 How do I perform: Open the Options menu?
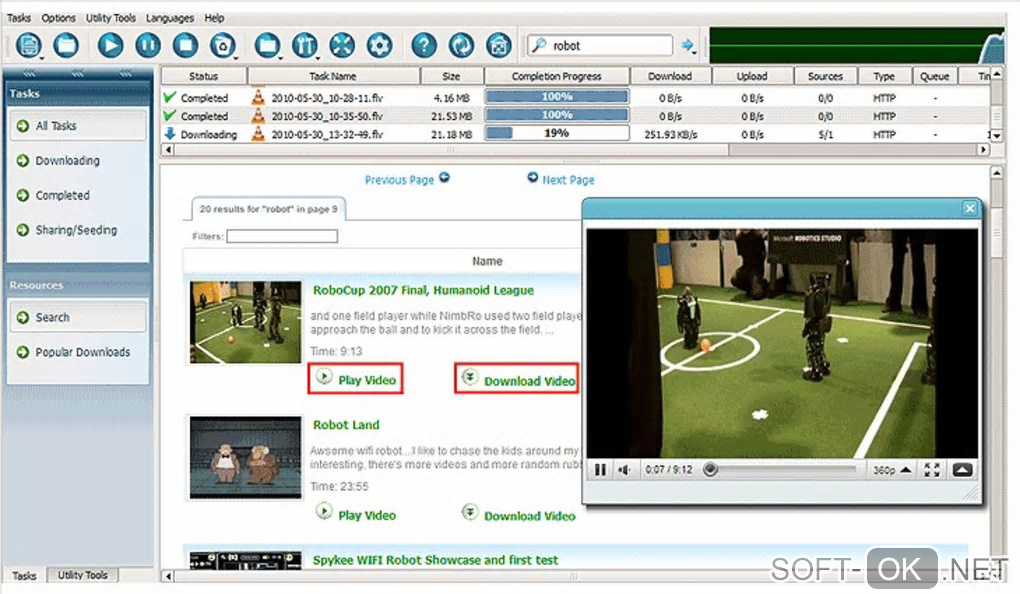pyautogui.click(x=58, y=18)
